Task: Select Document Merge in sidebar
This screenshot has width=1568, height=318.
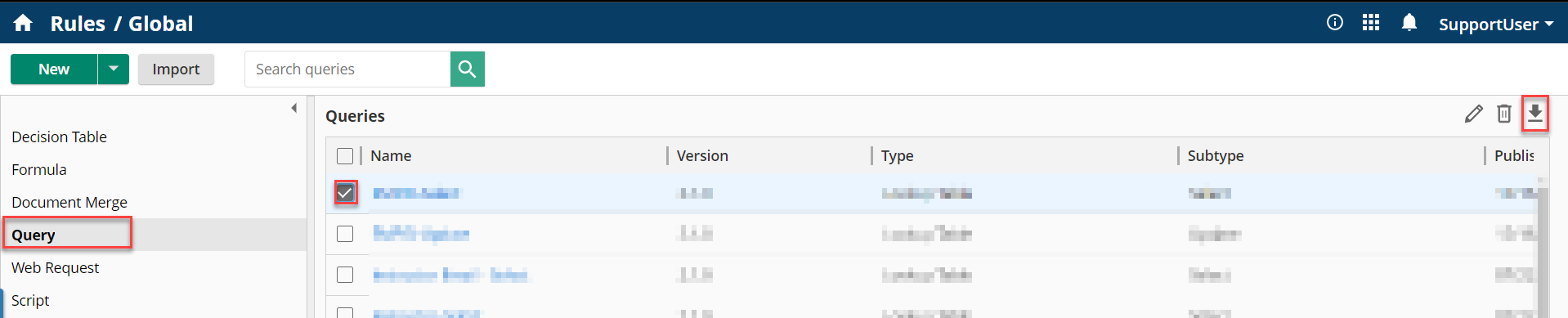Action: point(69,202)
